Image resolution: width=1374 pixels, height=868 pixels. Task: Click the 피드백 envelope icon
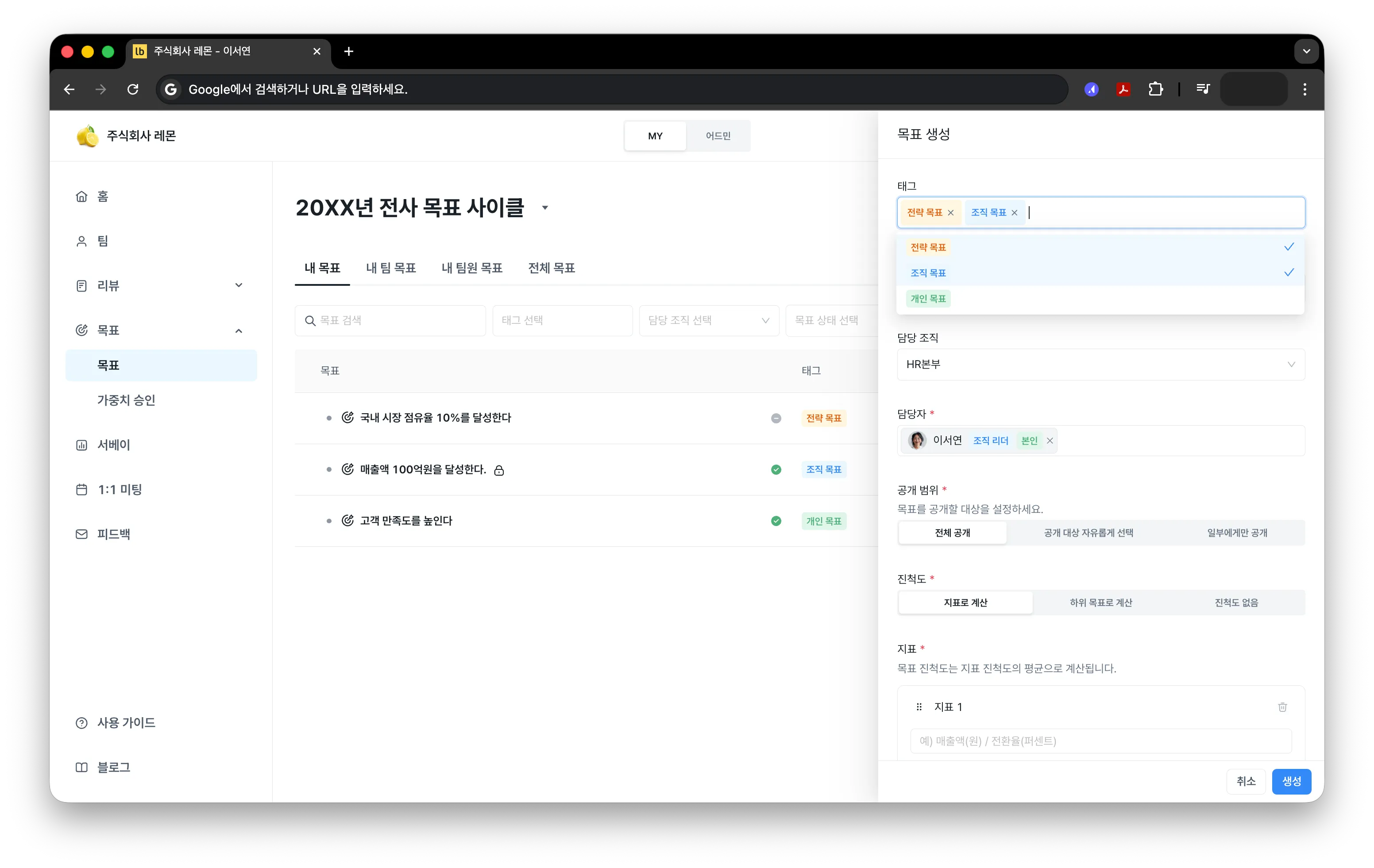pyautogui.click(x=81, y=534)
